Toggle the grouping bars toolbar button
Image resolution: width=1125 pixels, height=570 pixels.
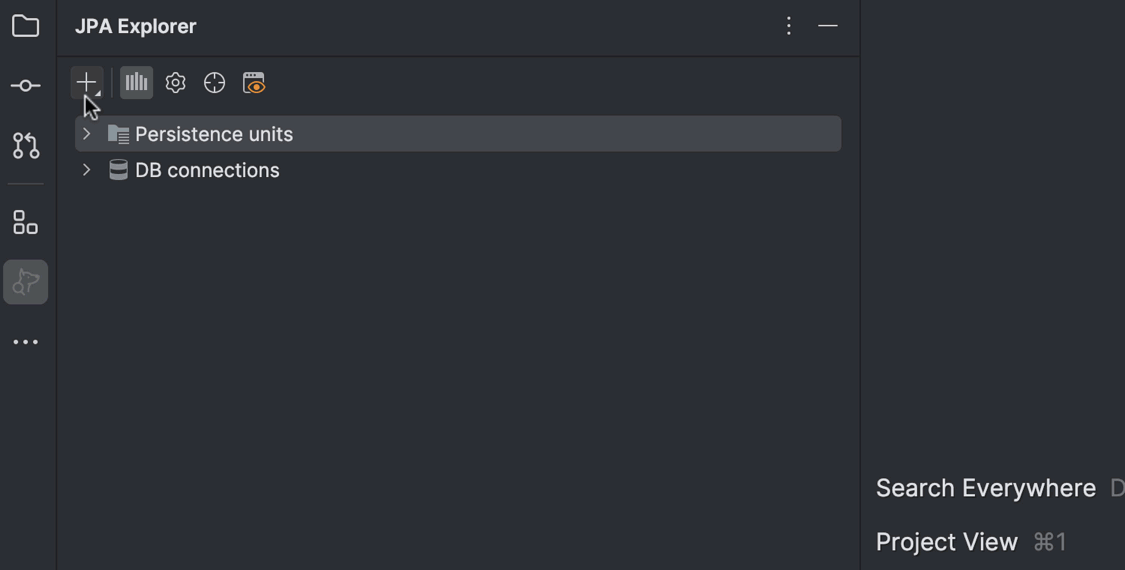tap(136, 83)
